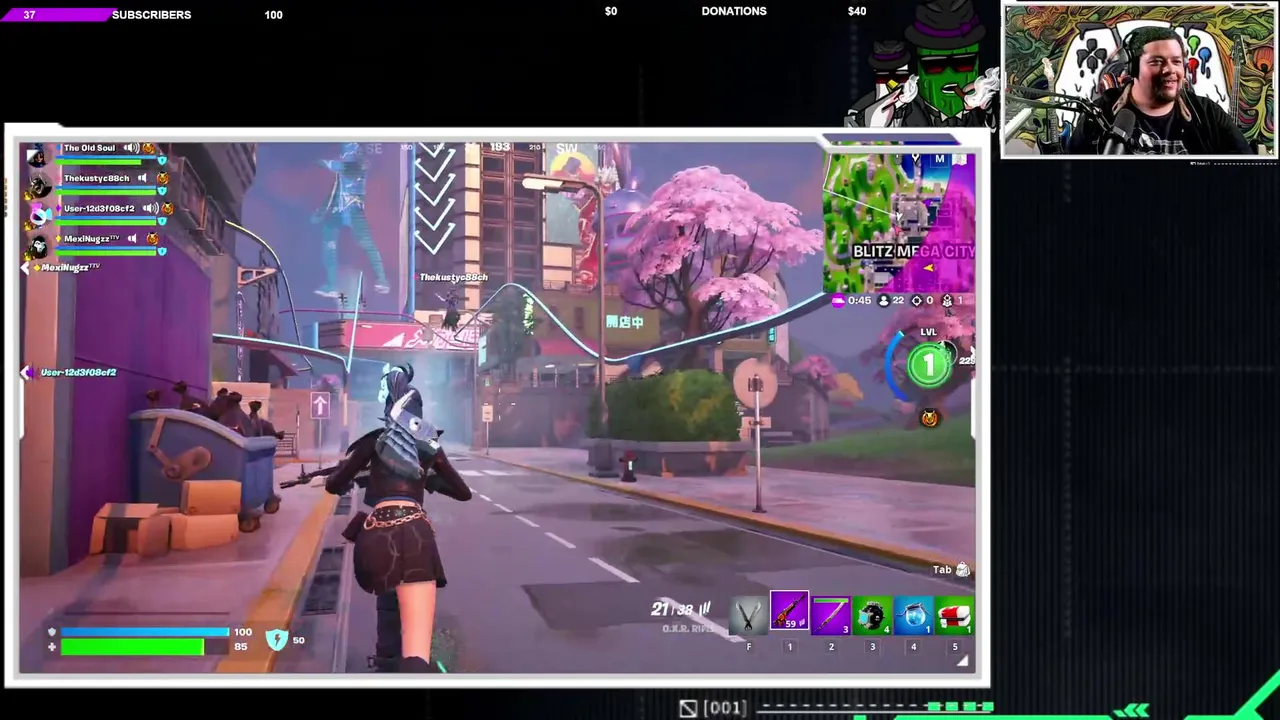
Task: Click the User-12d3f08cf2 off-screen teammate marker
Action: click(70, 372)
